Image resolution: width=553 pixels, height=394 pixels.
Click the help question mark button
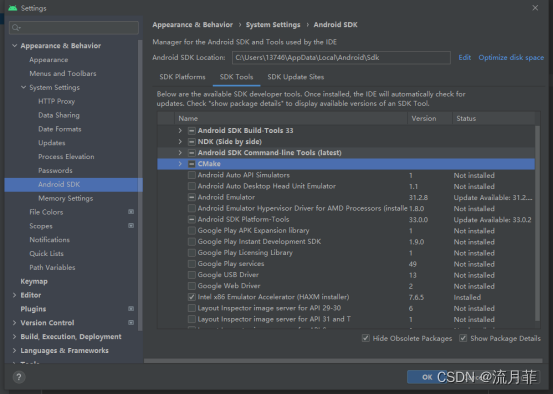(x=19, y=377)
